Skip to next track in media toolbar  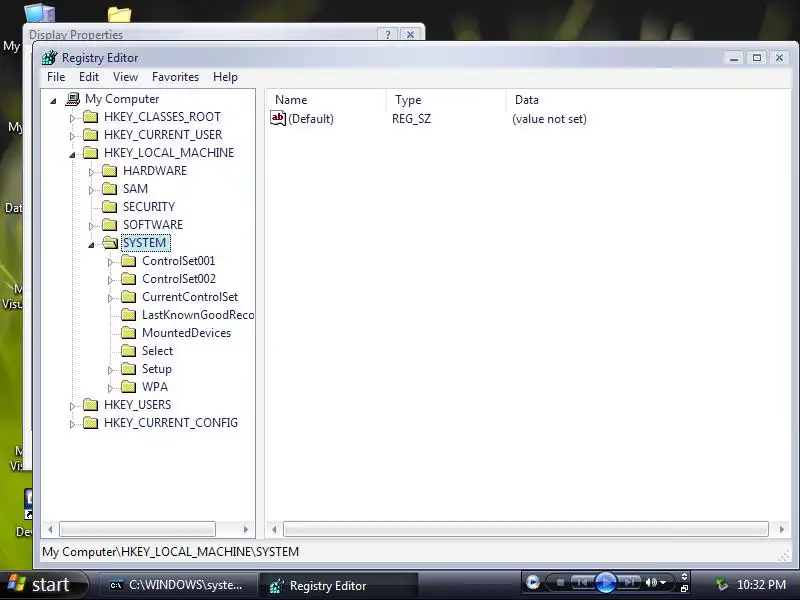tap(629, 582)
